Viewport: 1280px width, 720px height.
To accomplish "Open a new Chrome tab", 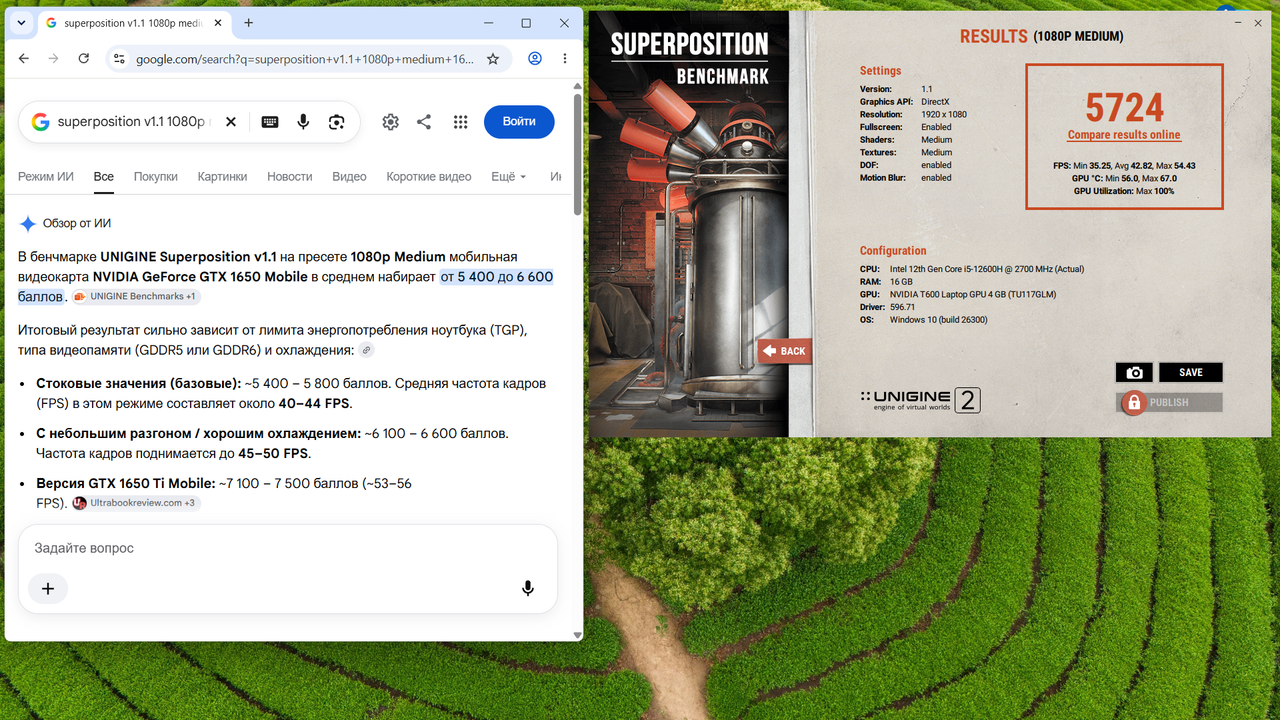I will [249, 23].
